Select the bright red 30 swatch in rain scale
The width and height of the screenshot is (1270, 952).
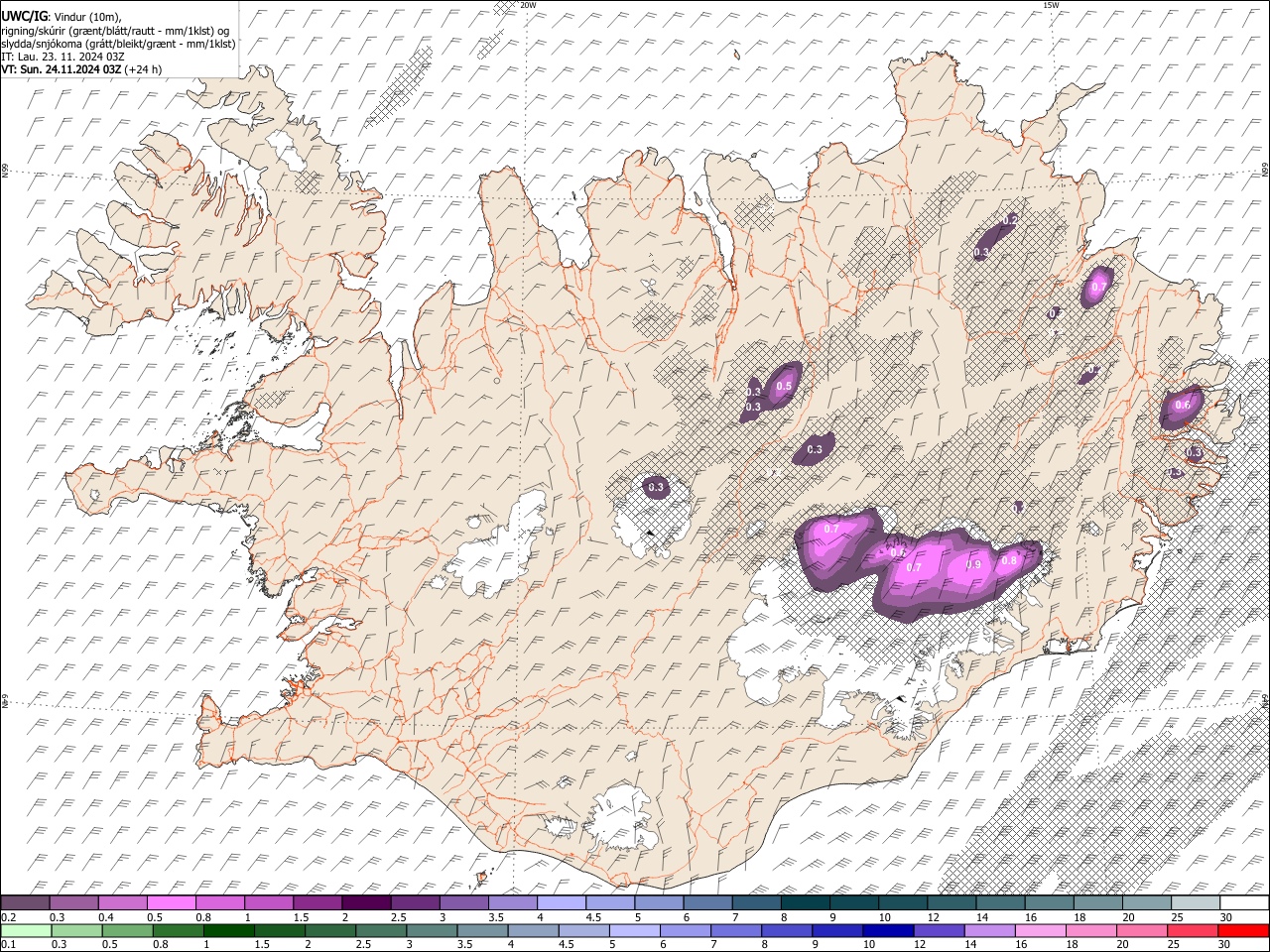tap(1244, 930)
